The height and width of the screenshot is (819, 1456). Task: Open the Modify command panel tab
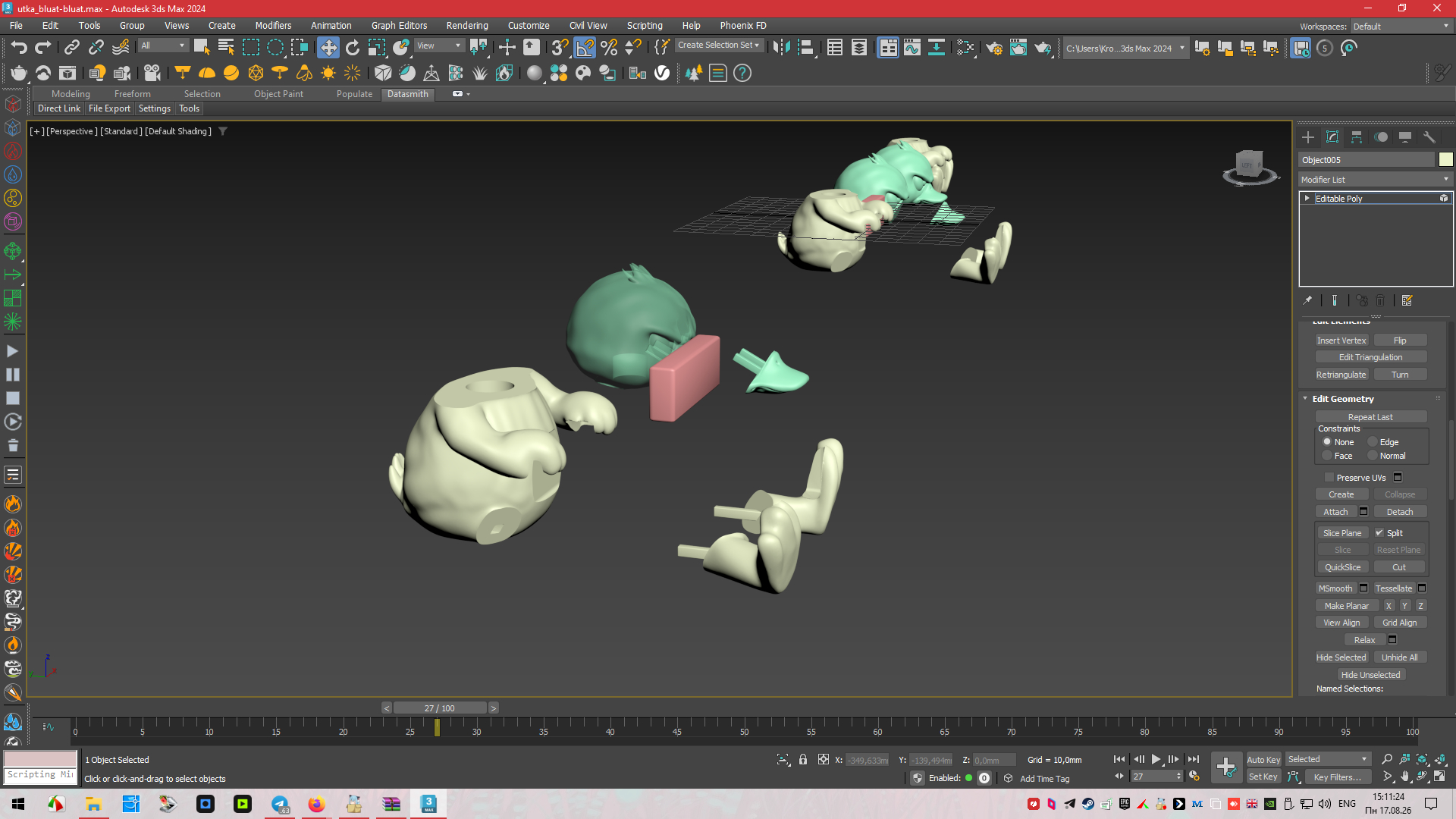1332,137
